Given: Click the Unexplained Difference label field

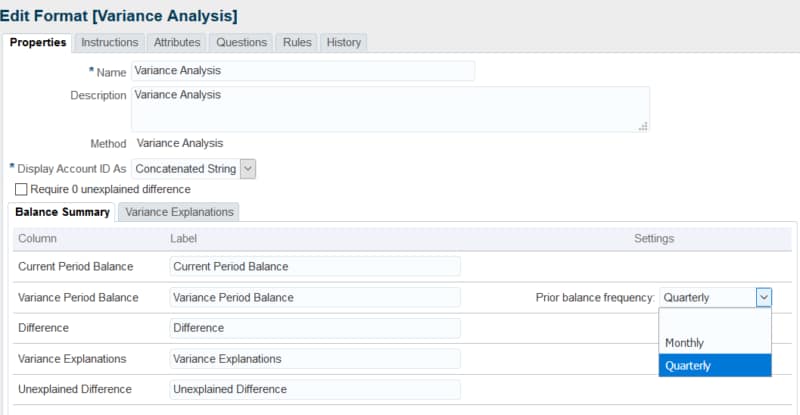Looking at the screenshot, I should pyautogui.click(x=315, y=389).
